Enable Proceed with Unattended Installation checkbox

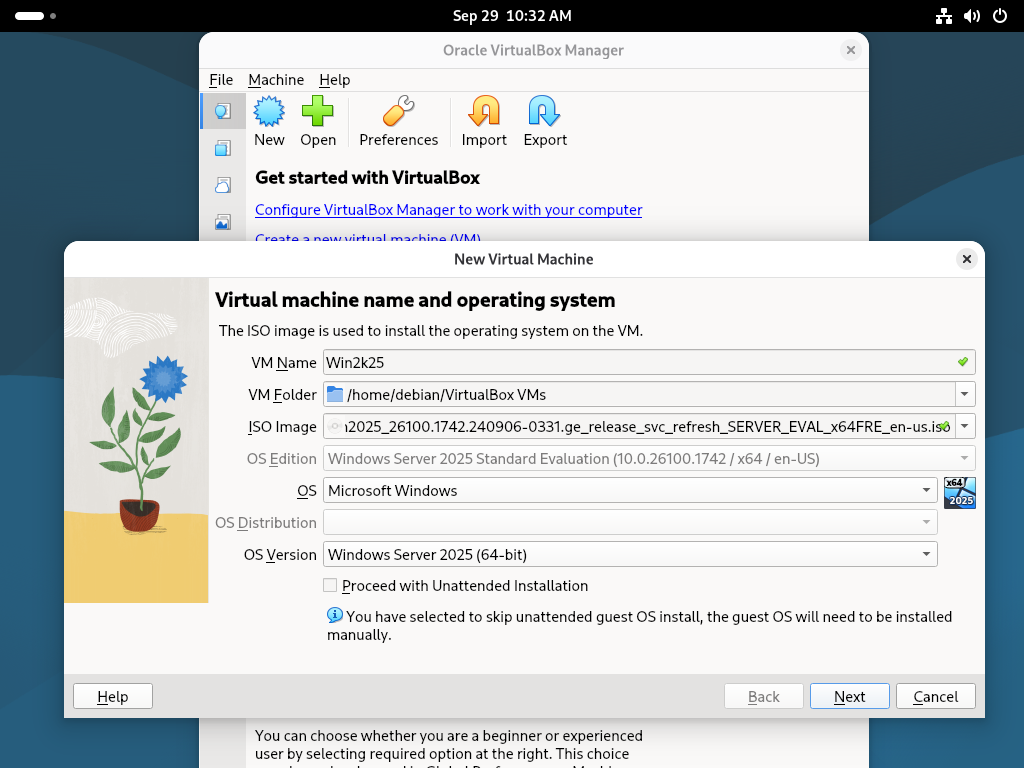point(330,586)
